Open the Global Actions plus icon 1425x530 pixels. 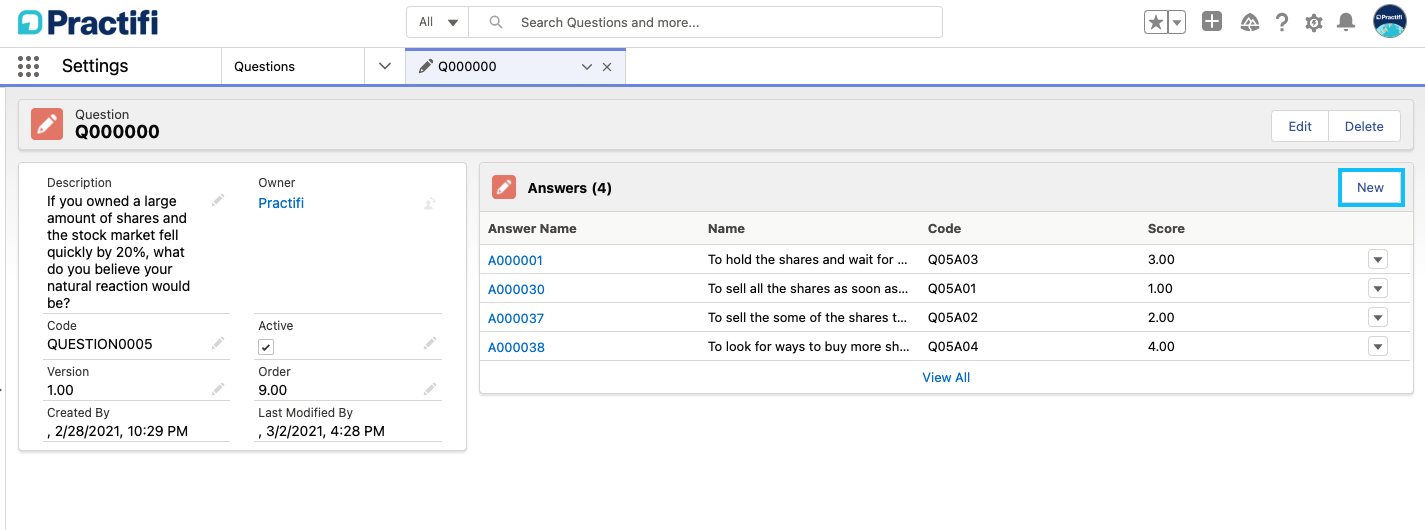pos(1212,22)
